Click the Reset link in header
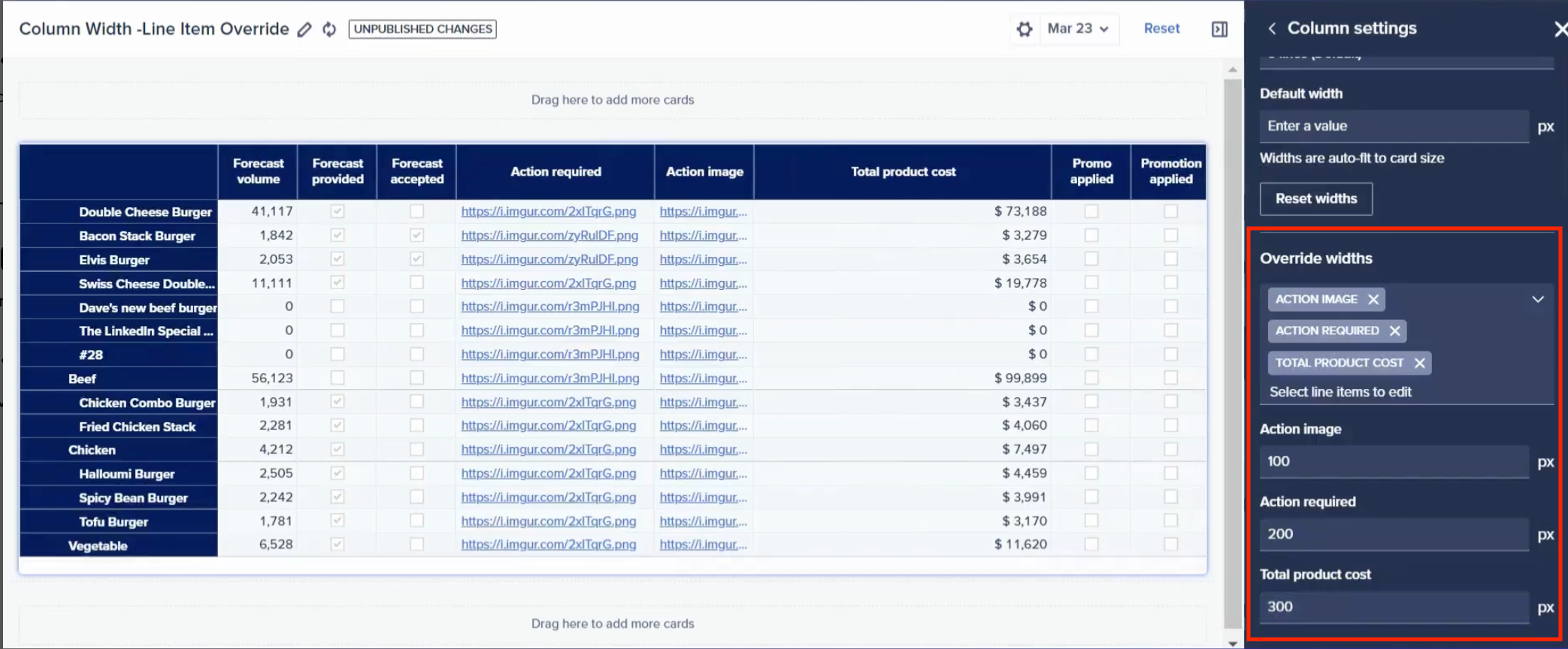This screenshot has width=1568, height=649. coord(1161,29)
